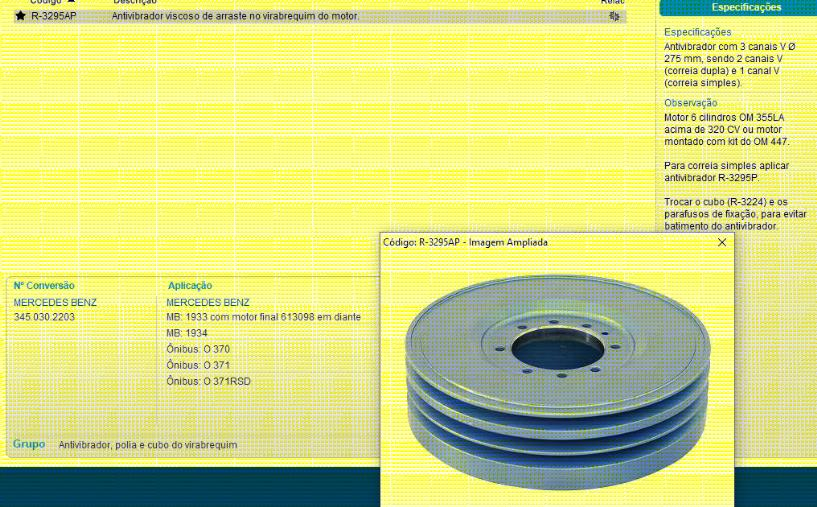This screenshot has width=817, height=507.
Task: Select the Ônibus: O 370 entry
Action: pyautogui.click(x=198, y=349)
